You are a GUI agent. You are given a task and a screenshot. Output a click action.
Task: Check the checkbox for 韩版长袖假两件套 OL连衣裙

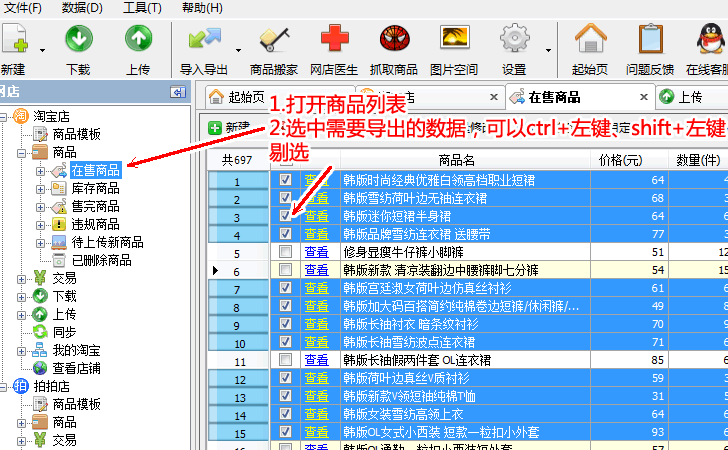click(x=285, y=359)
